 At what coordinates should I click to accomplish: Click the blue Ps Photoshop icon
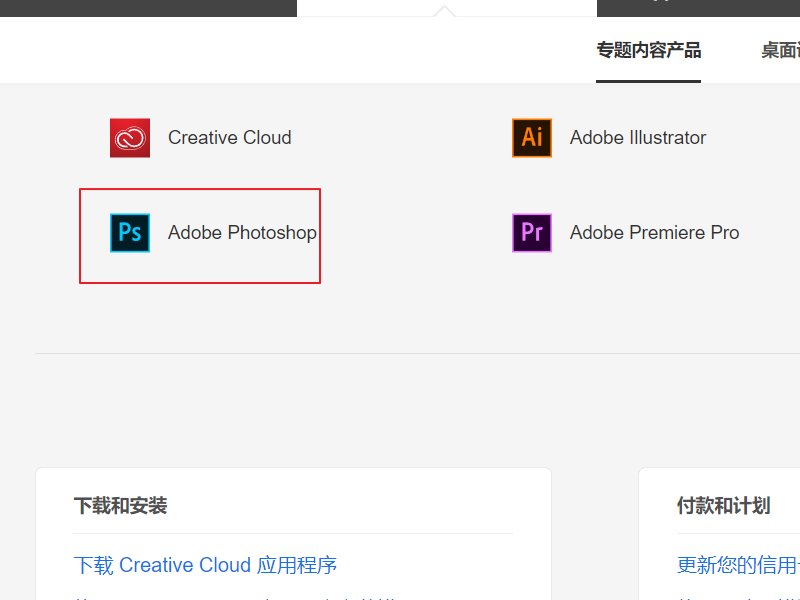click(x=130, y=233)
